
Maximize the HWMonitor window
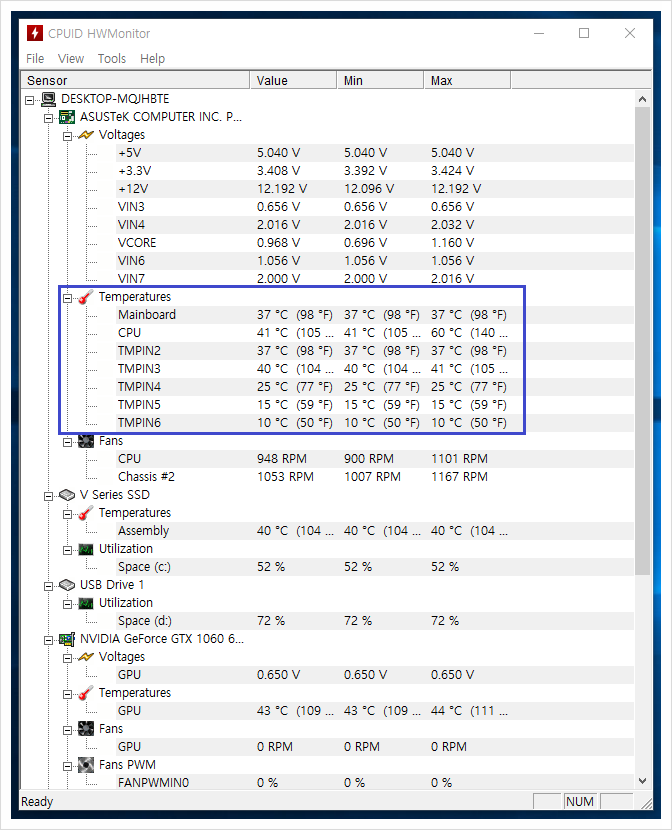coord(584,33)
